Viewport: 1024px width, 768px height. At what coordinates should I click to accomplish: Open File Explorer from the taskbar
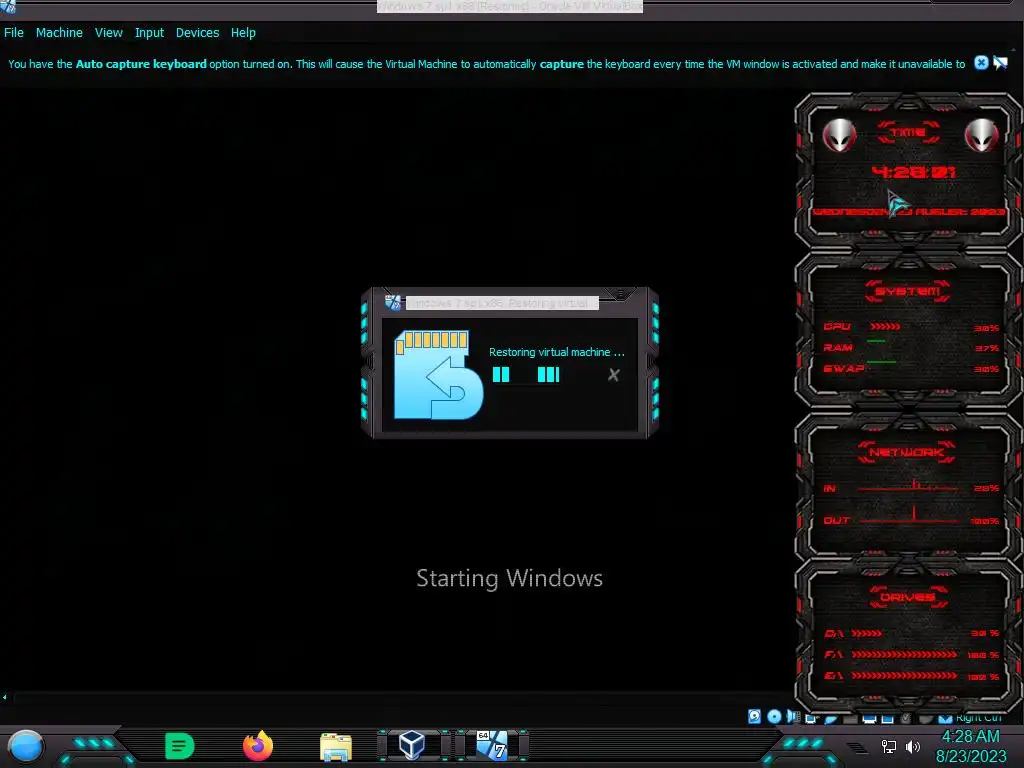click(x=336, y=746)
